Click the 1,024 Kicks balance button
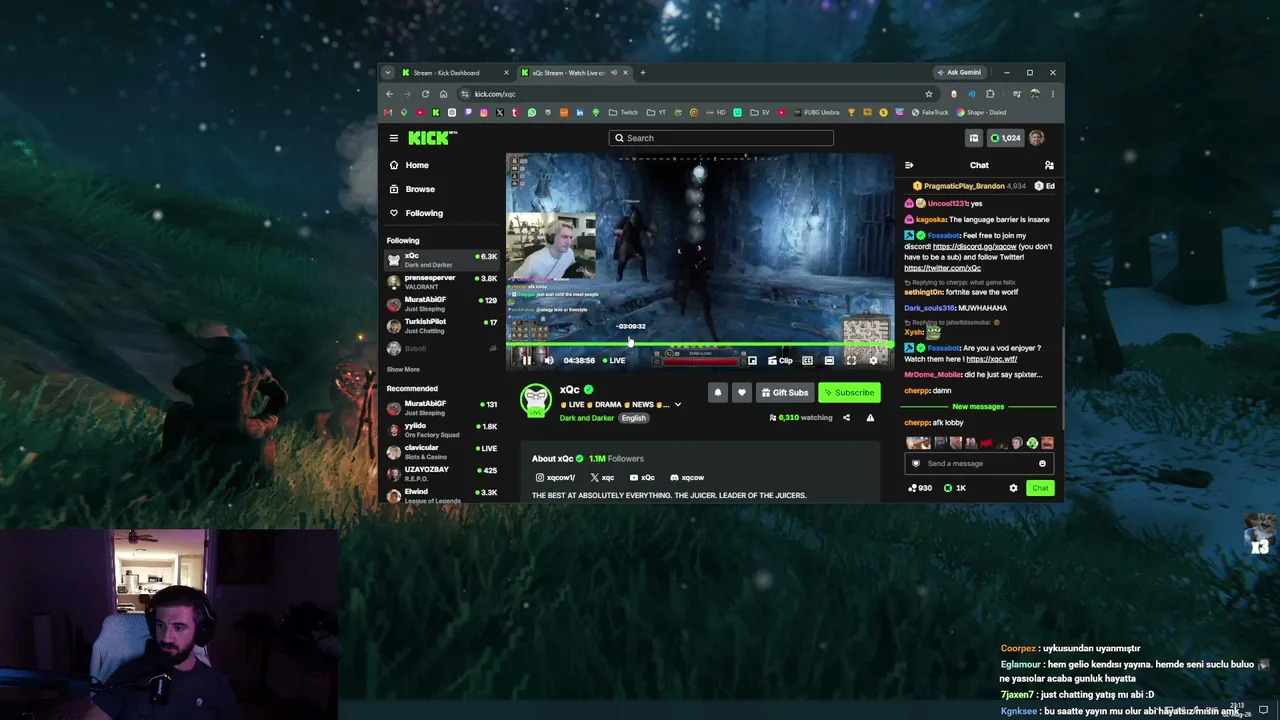This screenshot has height=720, width=1280. pyautogui.click(x=1005, y=138)
